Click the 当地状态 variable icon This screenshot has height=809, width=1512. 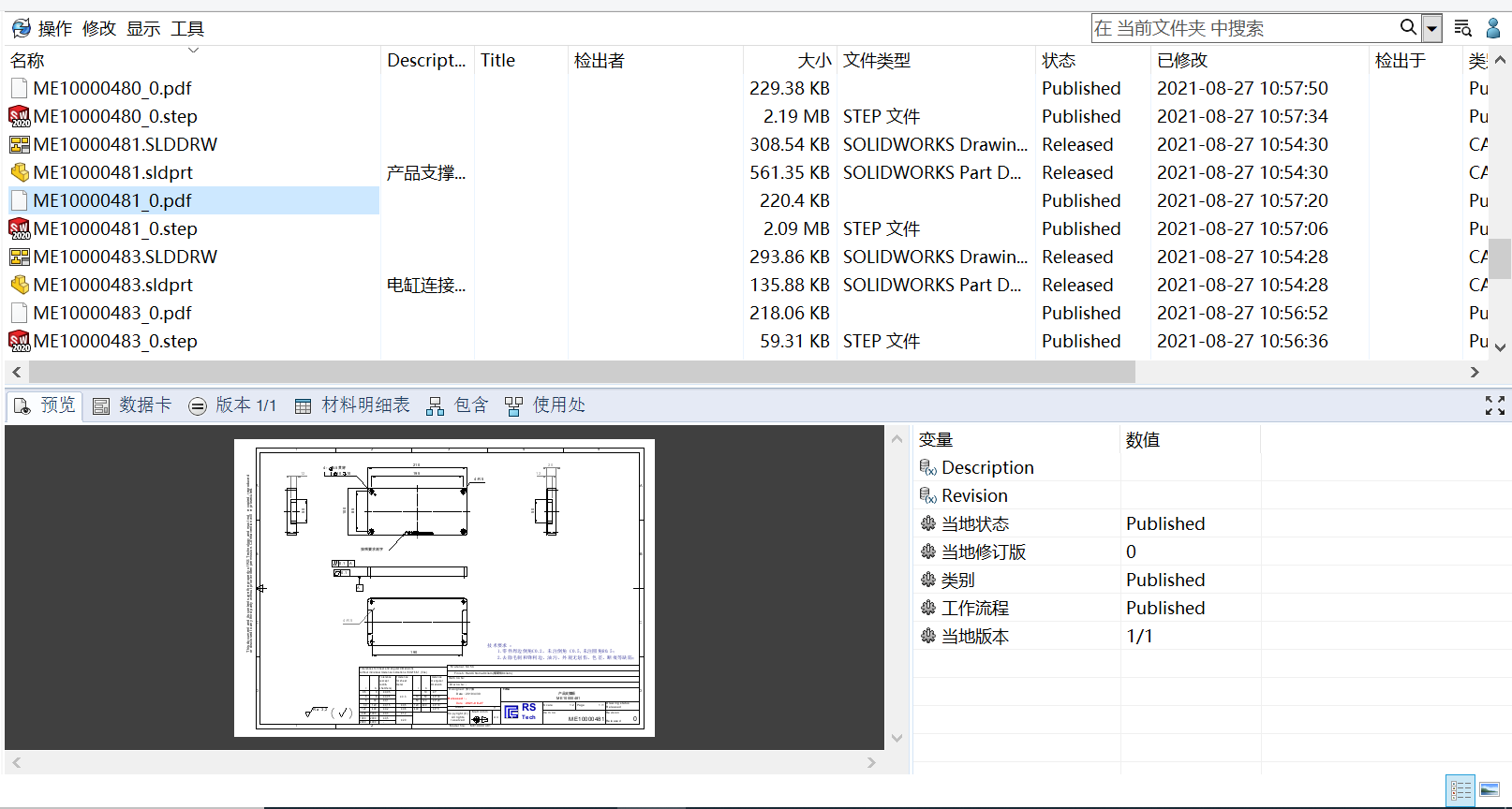pos(928,523)
